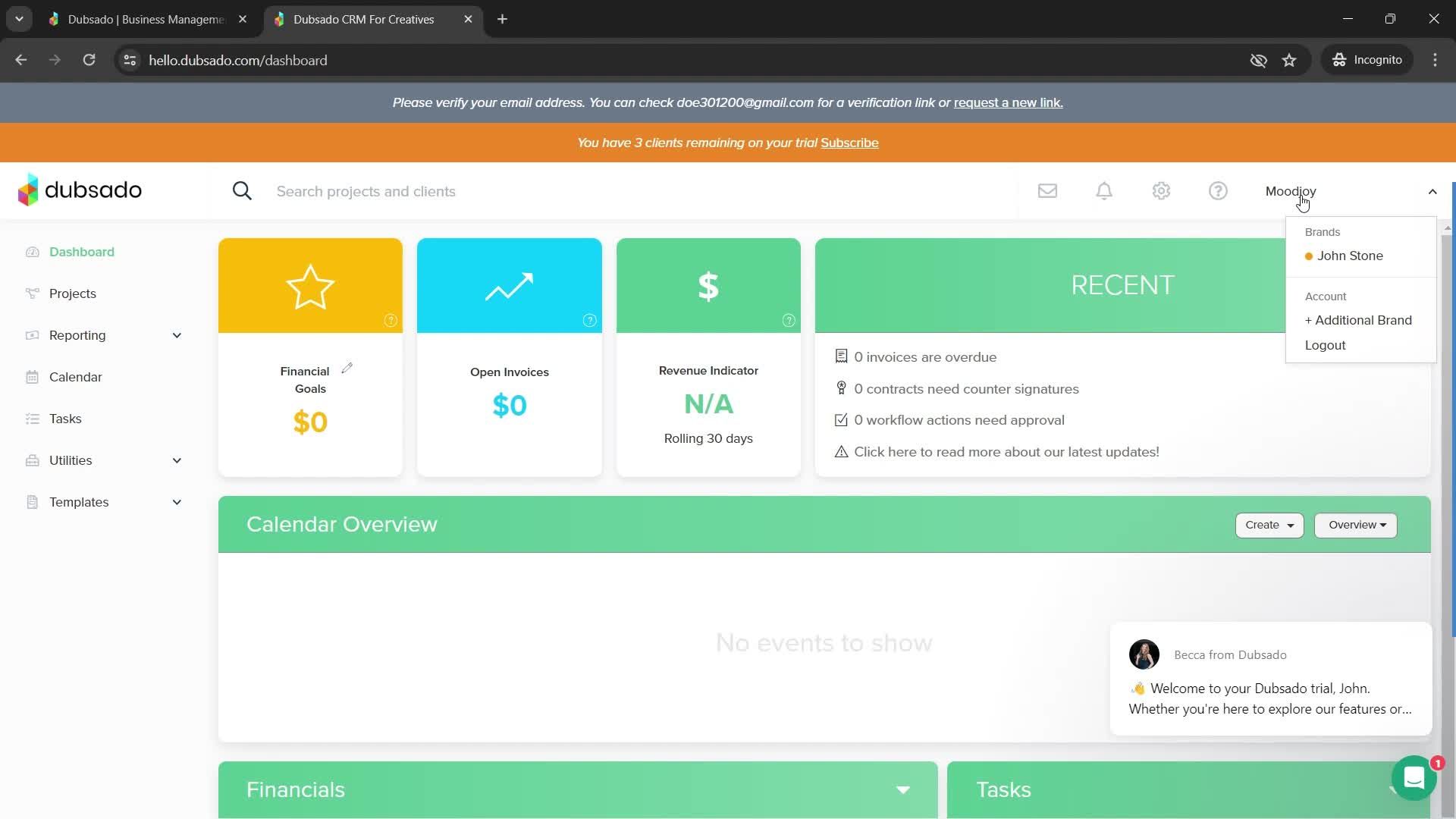
Task: Reload the page in the browser
Action: click(x=89, y=60)
